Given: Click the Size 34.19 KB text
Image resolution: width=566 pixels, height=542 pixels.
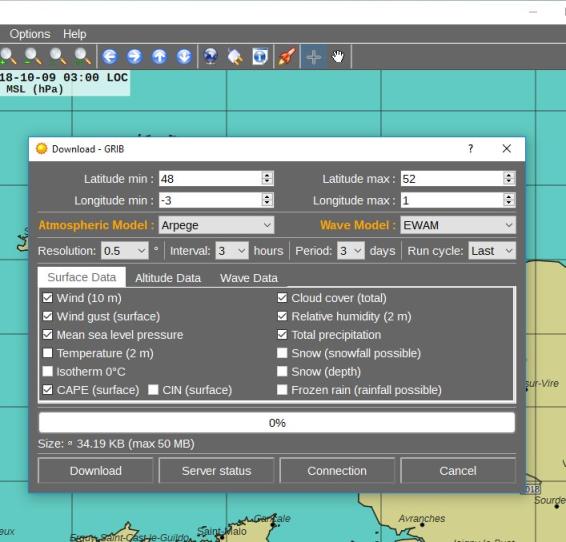Looking at the screenshot, I should click(116, 443).
